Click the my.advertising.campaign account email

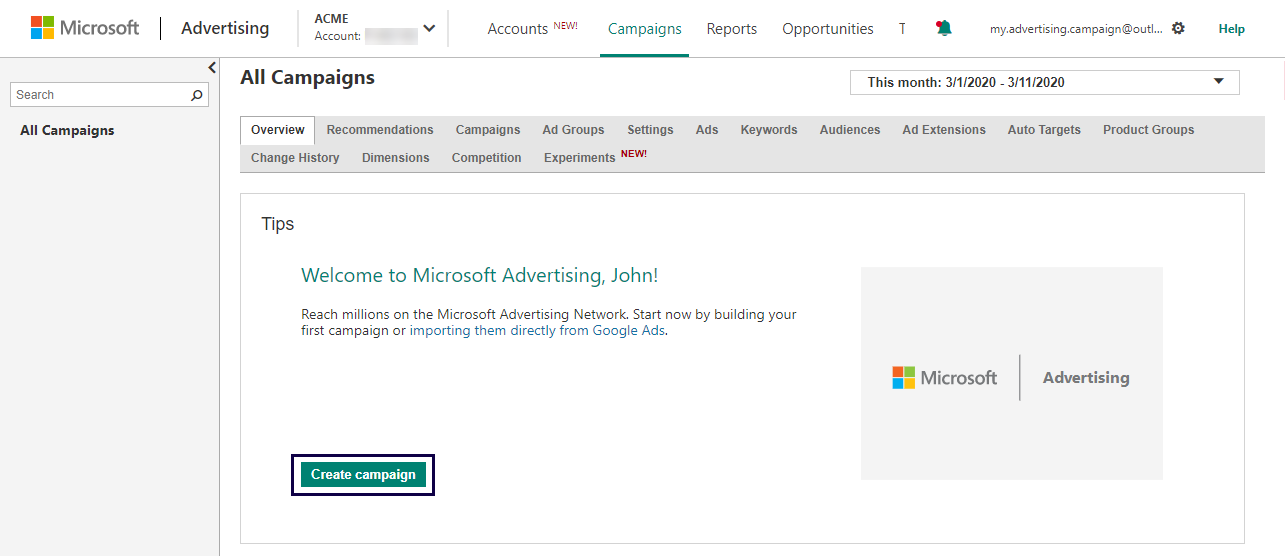tap(1076, 29)
